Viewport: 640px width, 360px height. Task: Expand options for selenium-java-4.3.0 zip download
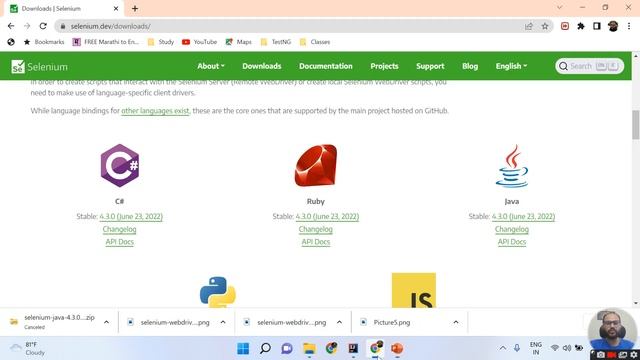click(106, 322)
